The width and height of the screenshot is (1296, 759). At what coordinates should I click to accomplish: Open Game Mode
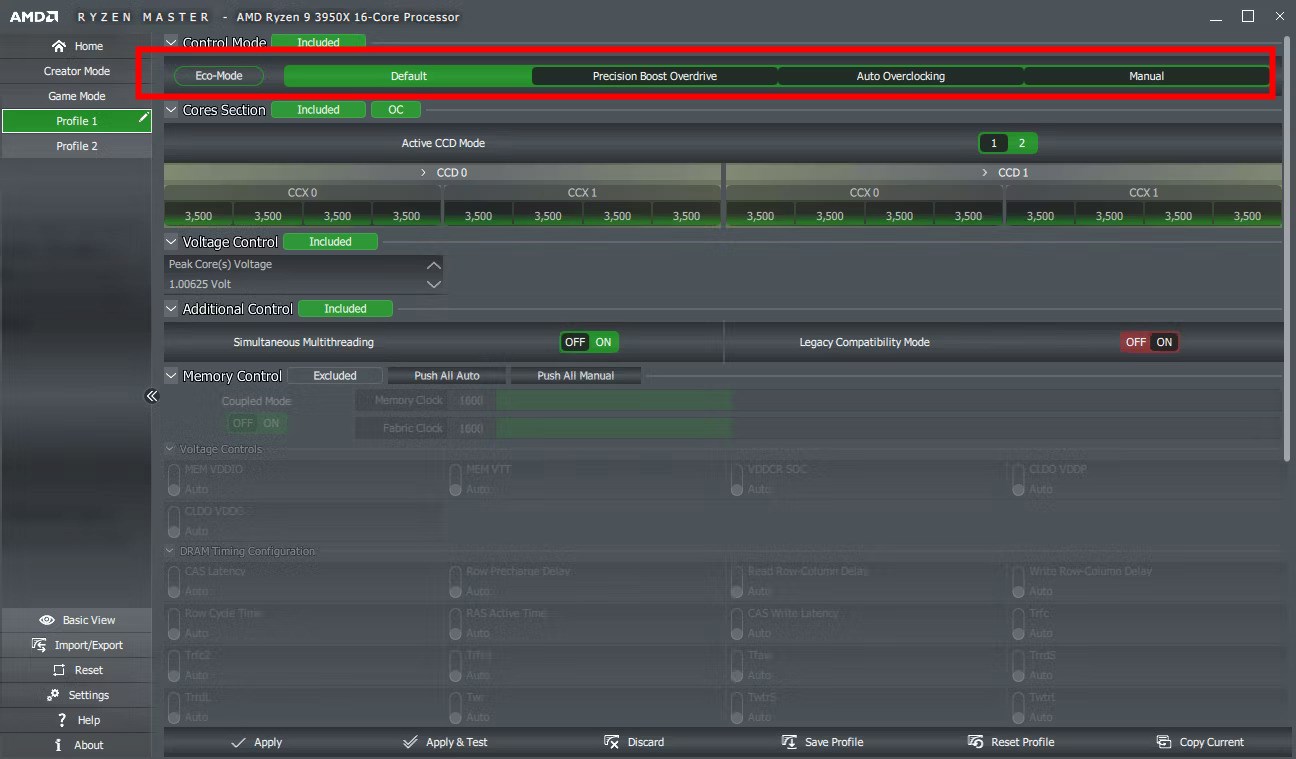77,96
